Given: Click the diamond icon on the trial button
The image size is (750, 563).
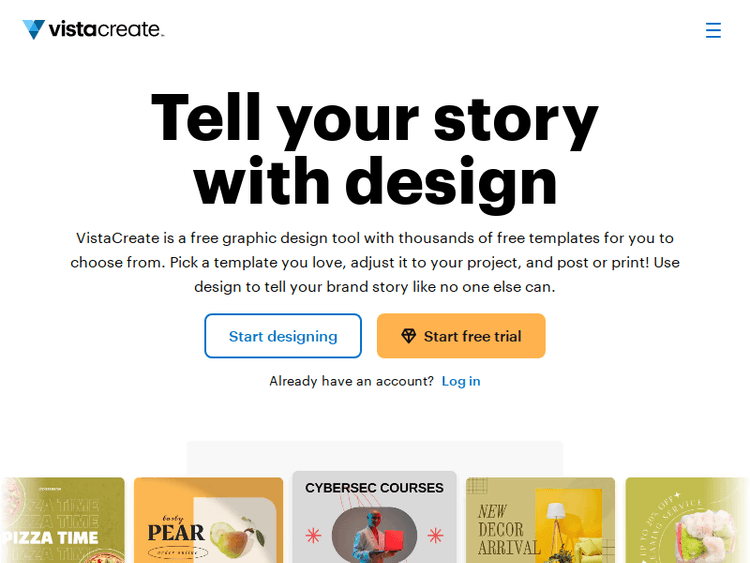Looking at the screenshot, I should (x=408, y=336).
